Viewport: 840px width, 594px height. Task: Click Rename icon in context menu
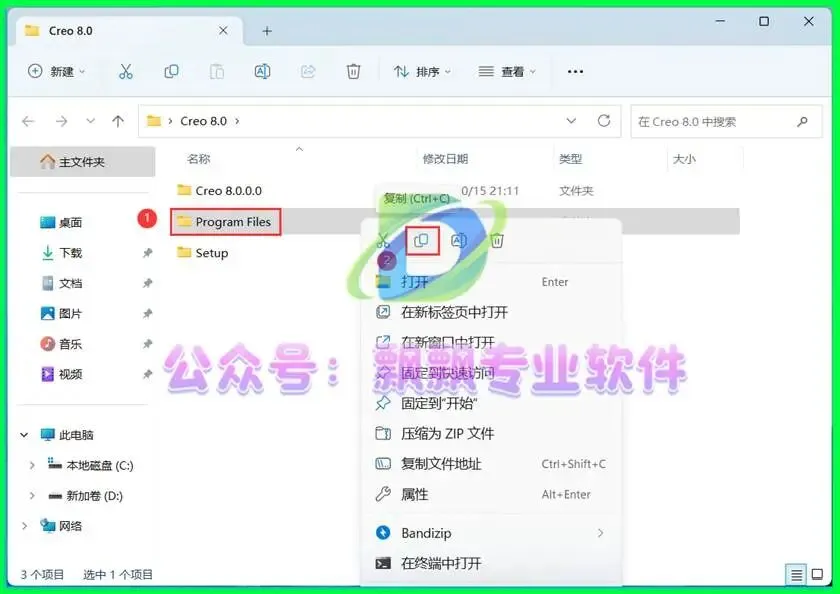tap(459, 240)
